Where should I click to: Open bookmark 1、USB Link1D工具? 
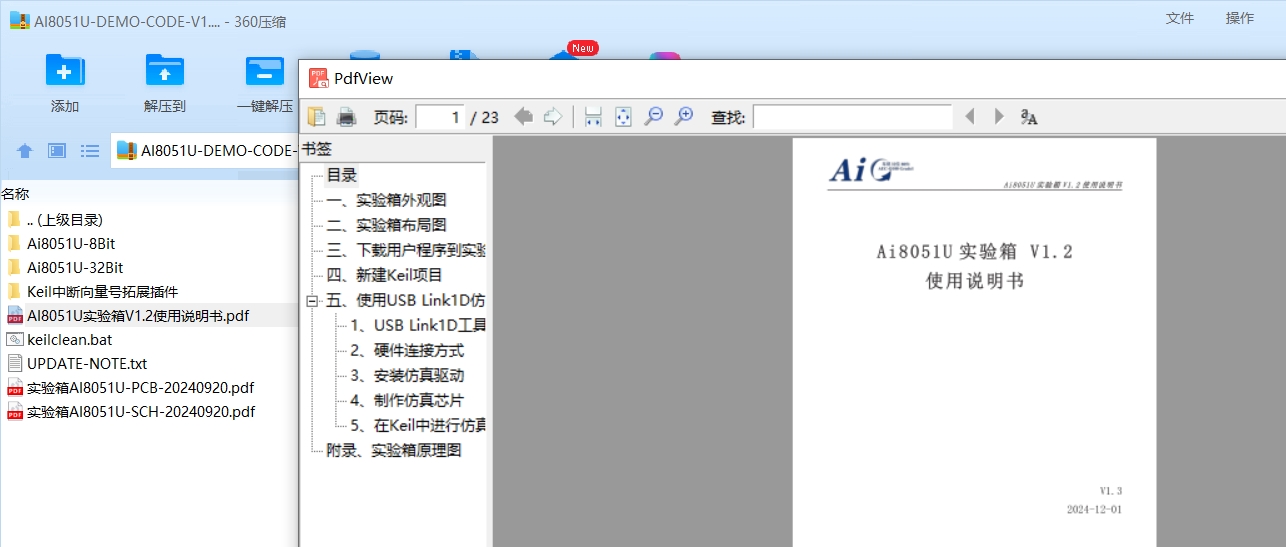(x=418, y=325)
